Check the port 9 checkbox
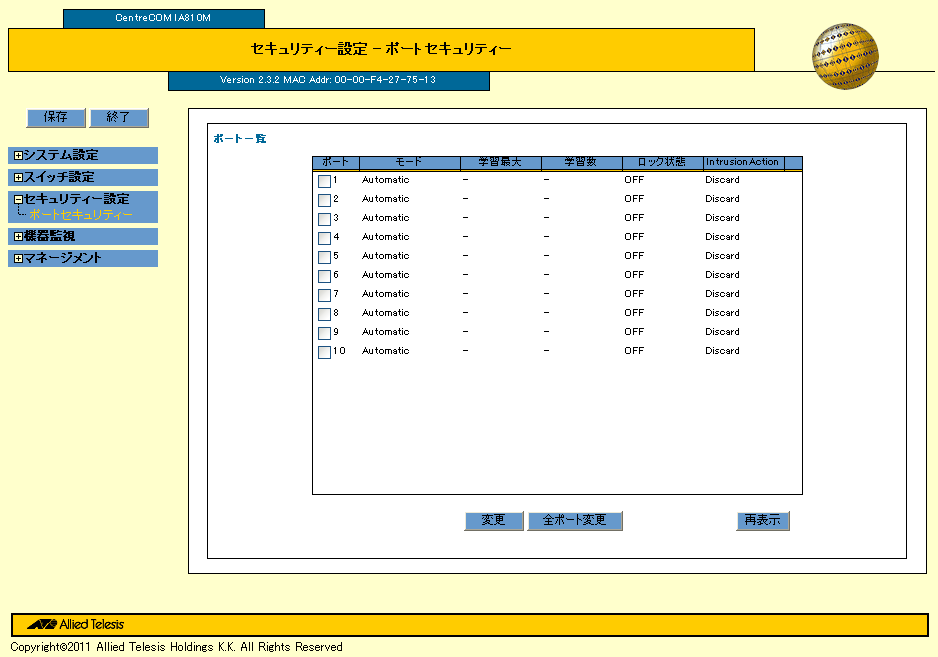The height and width of the screenshot is (657, 938). (x=324, y=333)
